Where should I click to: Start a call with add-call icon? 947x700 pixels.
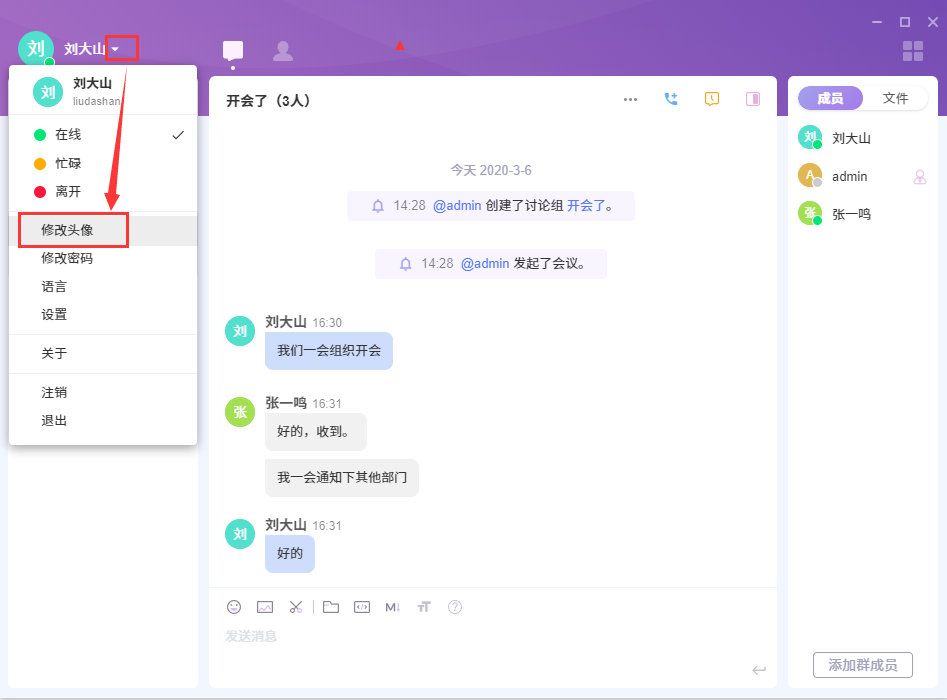[671, 99]
